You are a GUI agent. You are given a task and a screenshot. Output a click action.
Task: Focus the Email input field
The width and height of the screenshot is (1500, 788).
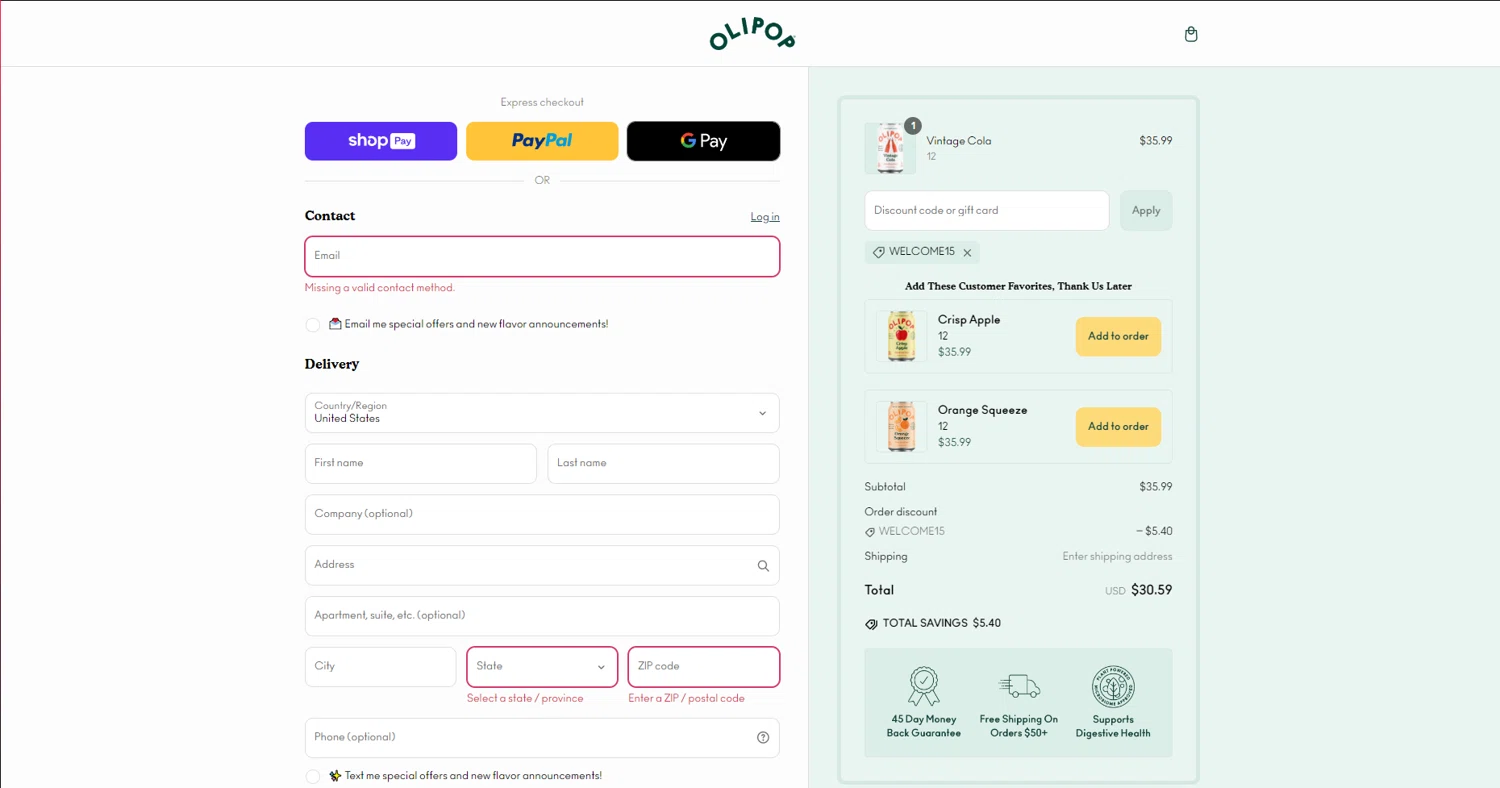(542, 256)
